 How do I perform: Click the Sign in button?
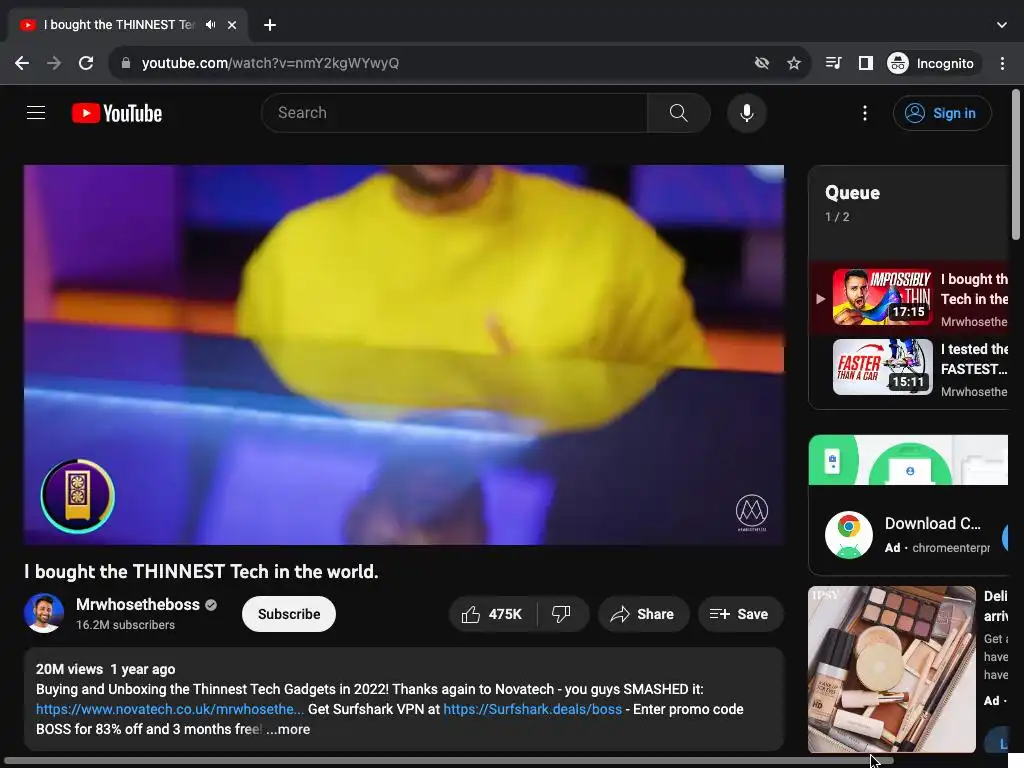tap(941, 113)
